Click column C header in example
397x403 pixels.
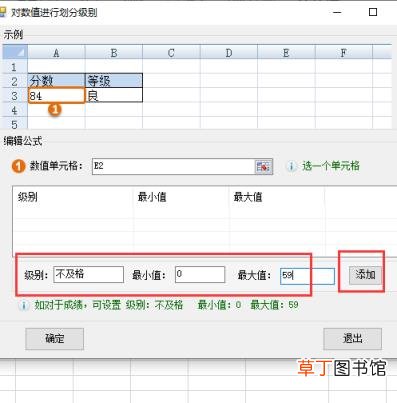[x=171, y=53]
